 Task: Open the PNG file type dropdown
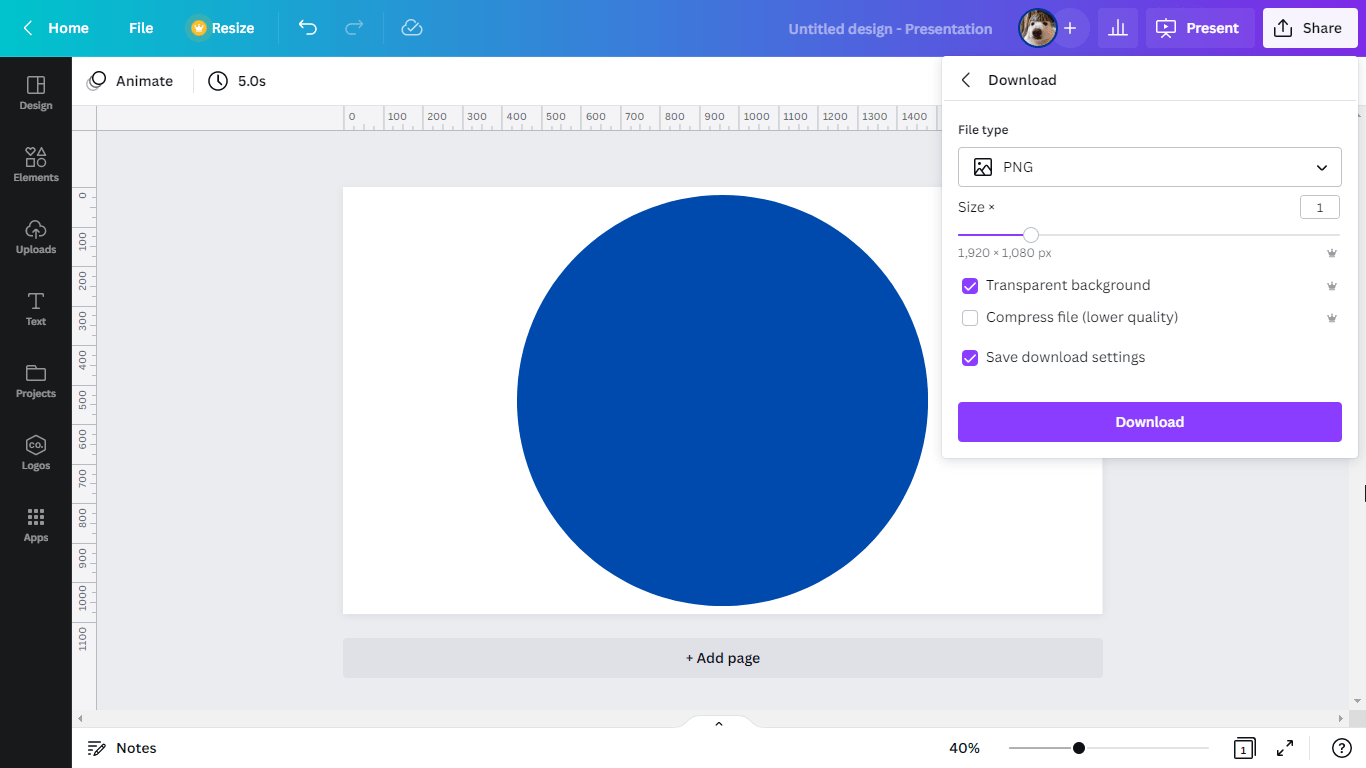(1148, 166)
